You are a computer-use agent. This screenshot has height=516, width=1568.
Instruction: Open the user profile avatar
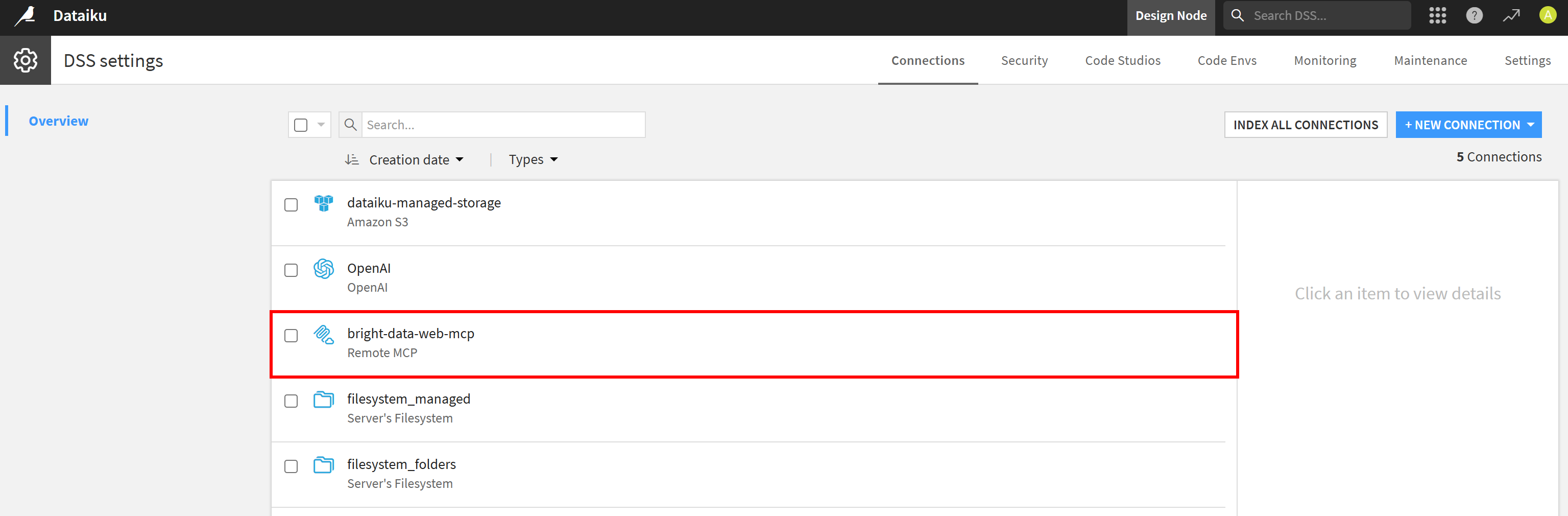point(1547,15)
